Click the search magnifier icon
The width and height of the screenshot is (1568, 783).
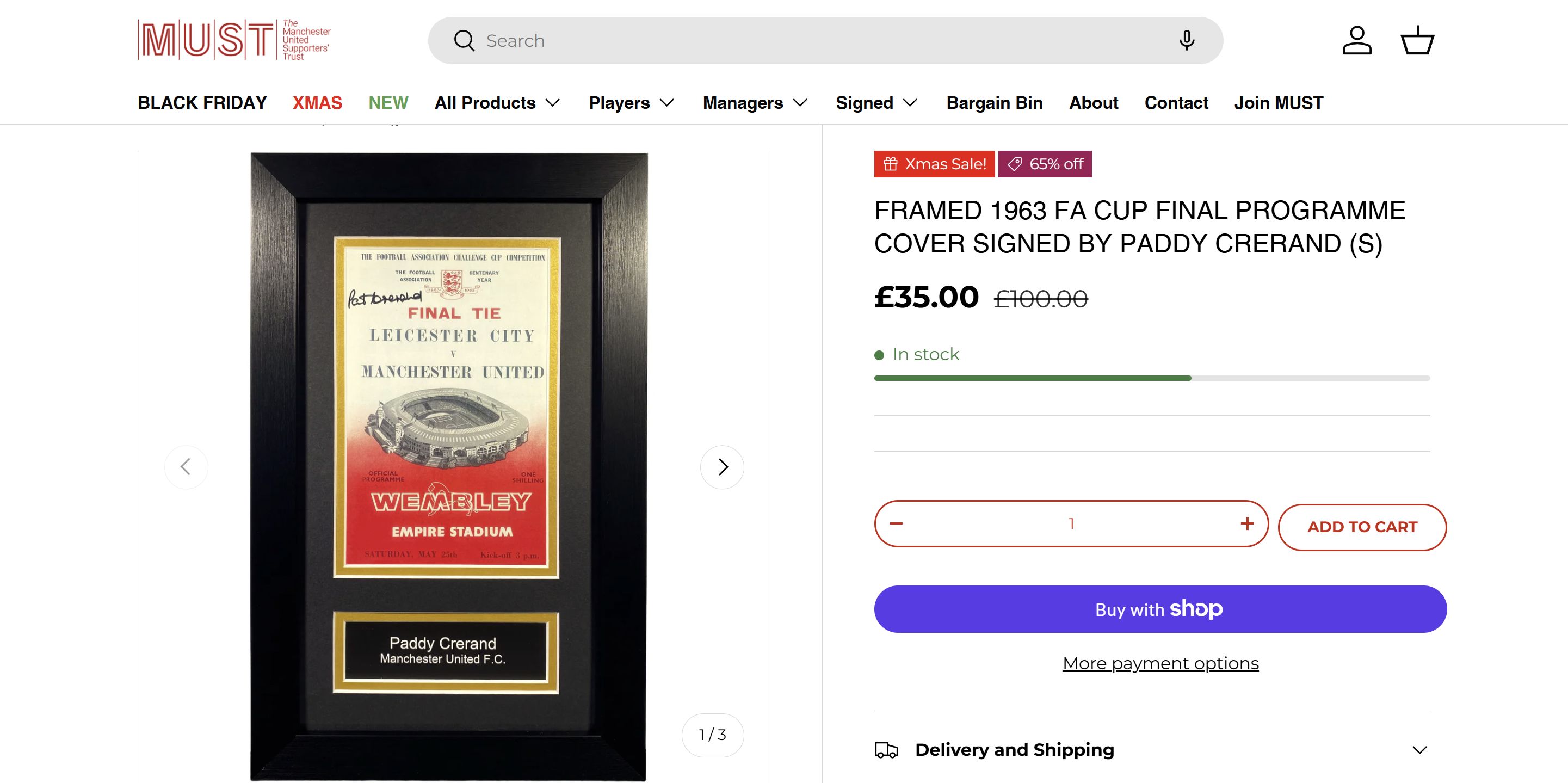click(464, 41)
